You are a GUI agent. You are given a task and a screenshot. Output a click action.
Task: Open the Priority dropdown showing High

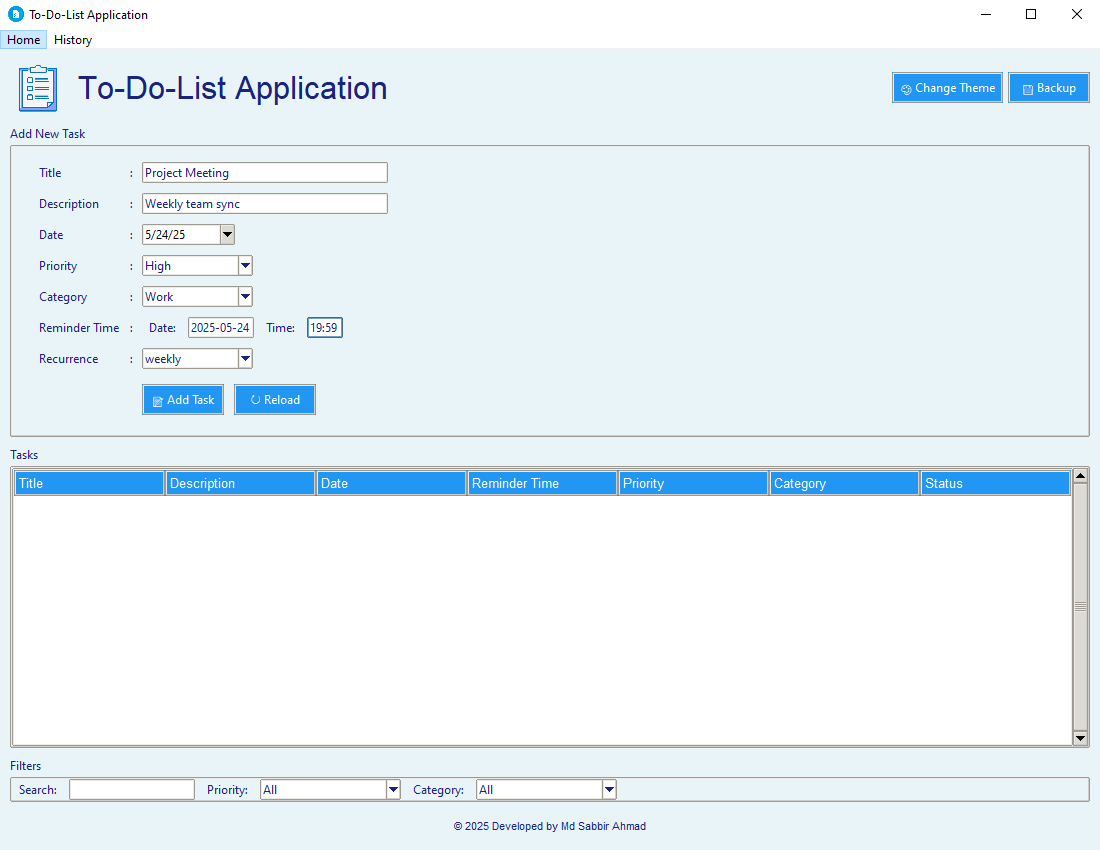(245, 265)
